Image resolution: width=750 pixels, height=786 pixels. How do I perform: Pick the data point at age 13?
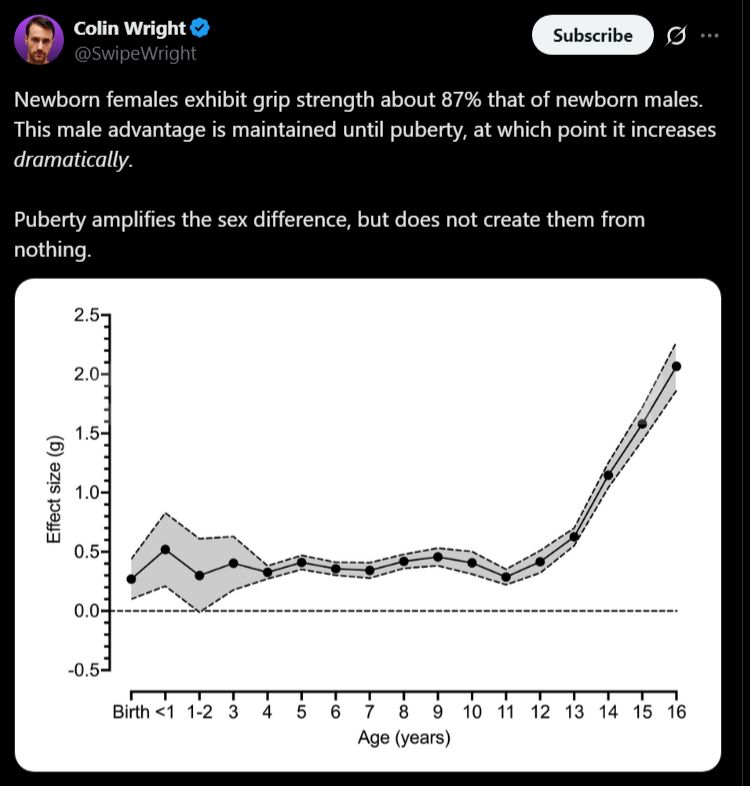[574, 537]
